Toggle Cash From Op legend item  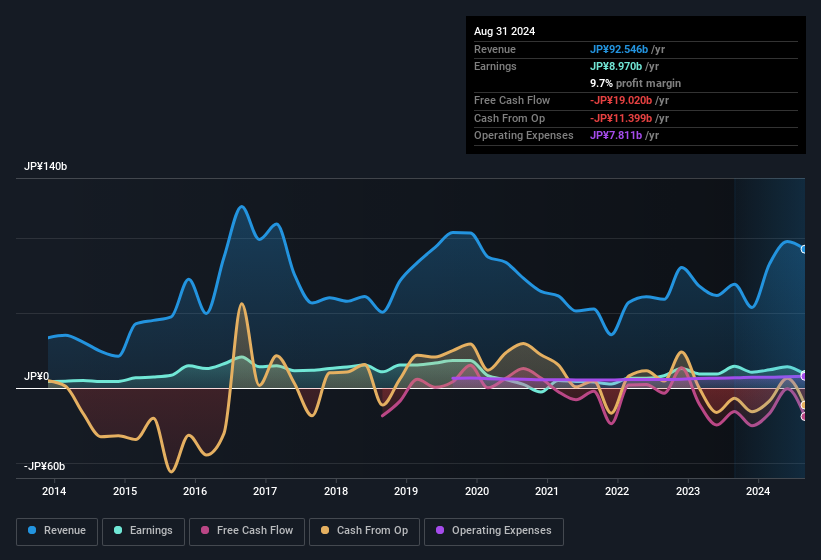click(x=364, y=531)
